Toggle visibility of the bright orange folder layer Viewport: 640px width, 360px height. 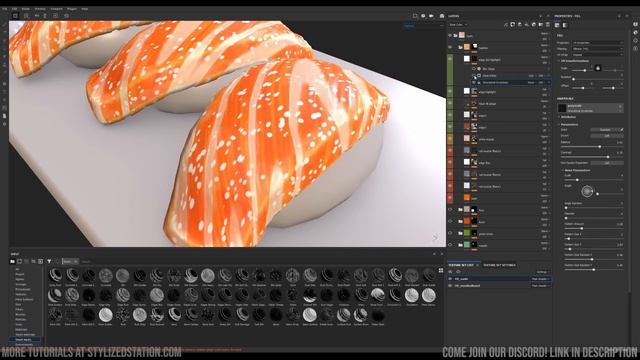tap(450, 222)
